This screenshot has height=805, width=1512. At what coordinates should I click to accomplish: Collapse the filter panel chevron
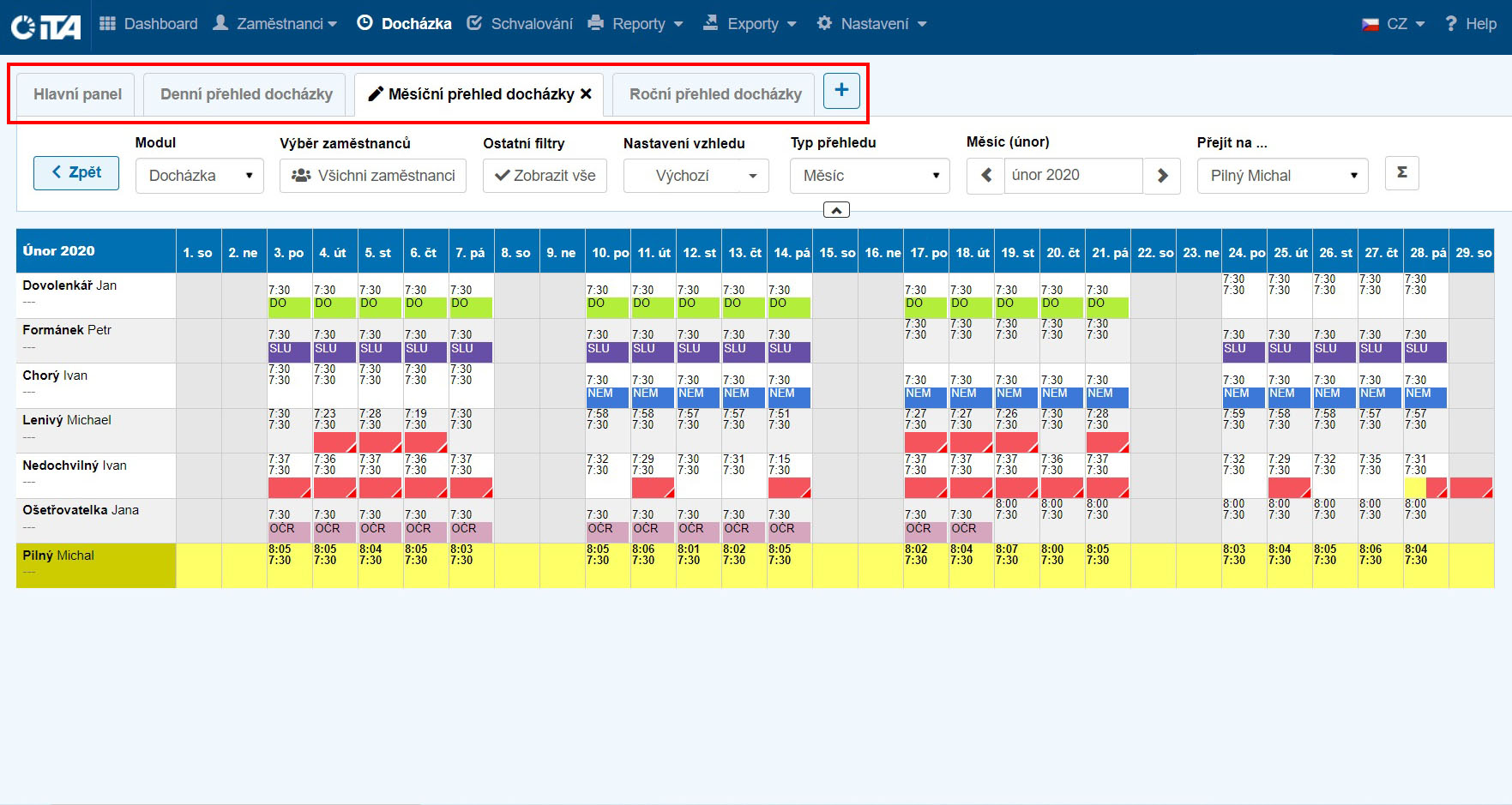tap(835, 210)
